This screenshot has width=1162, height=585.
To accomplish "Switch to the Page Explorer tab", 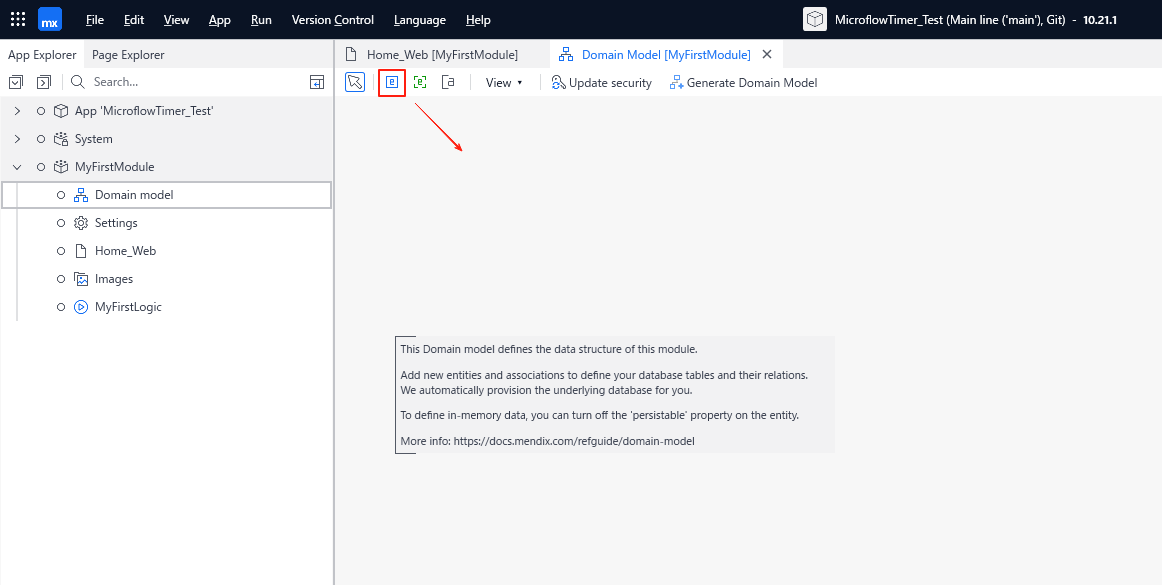I will point(128,54).
